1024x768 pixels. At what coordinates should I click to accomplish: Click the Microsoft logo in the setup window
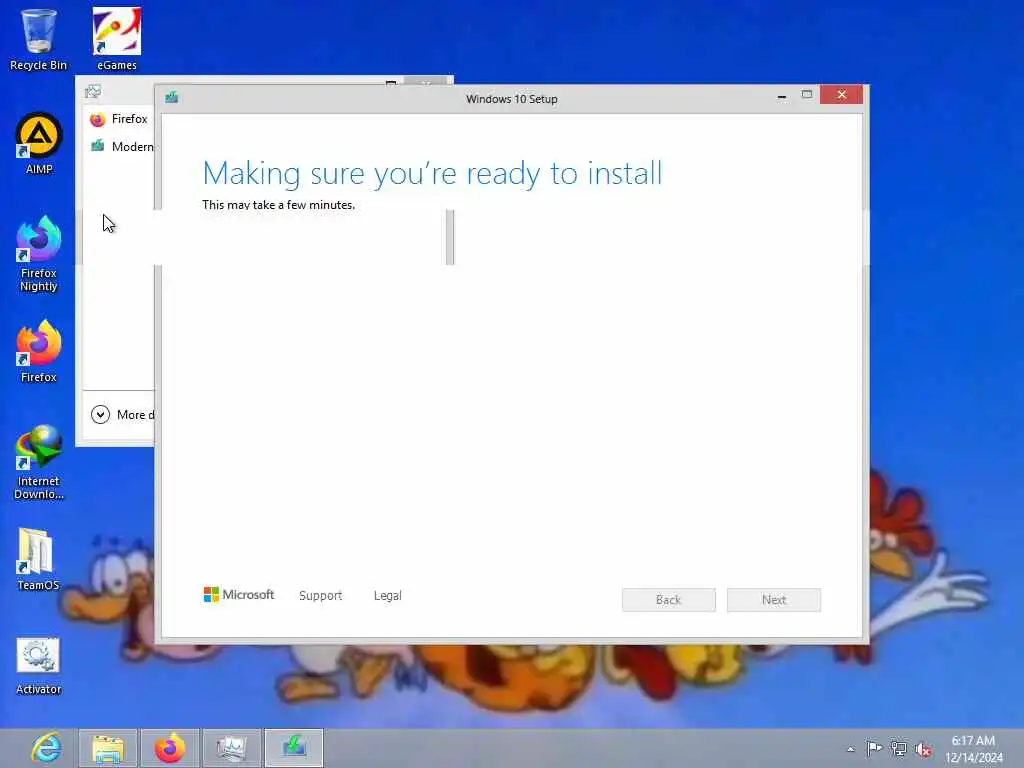point(239,594)
